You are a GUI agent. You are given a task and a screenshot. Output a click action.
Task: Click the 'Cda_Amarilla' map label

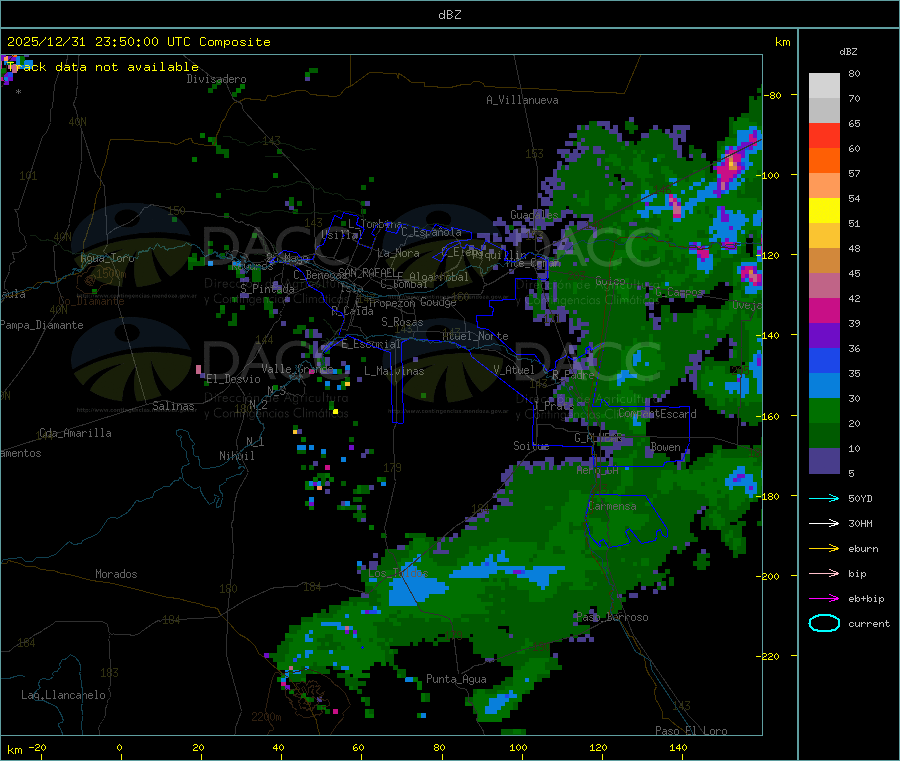(75, 433)
